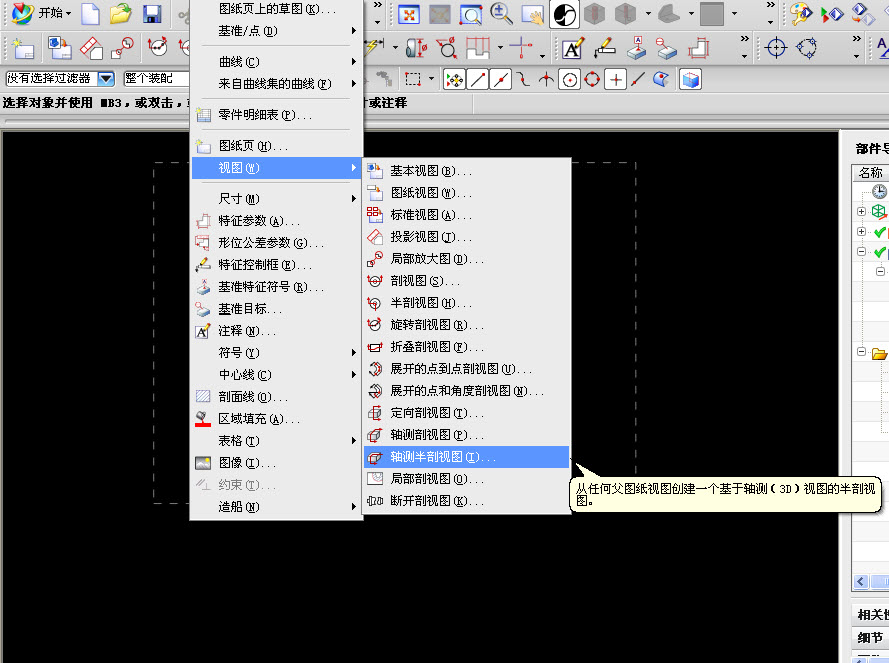
Task: Toggle the end point snap icon
Action: (479, 79)
